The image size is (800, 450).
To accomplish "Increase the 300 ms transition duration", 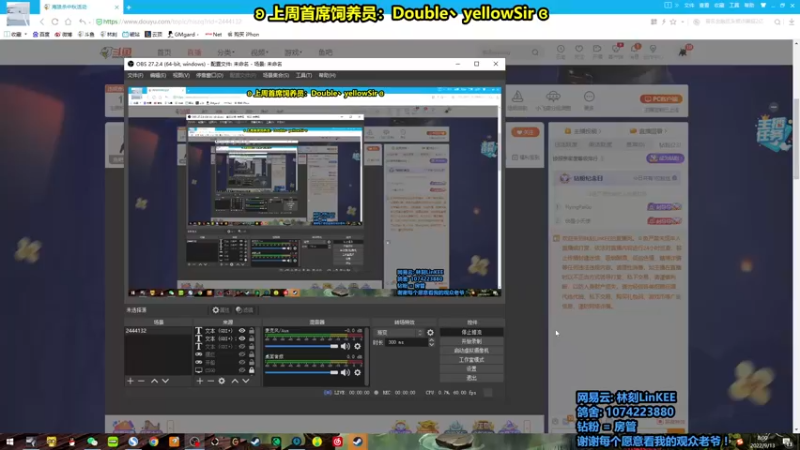I will point(431,340).
